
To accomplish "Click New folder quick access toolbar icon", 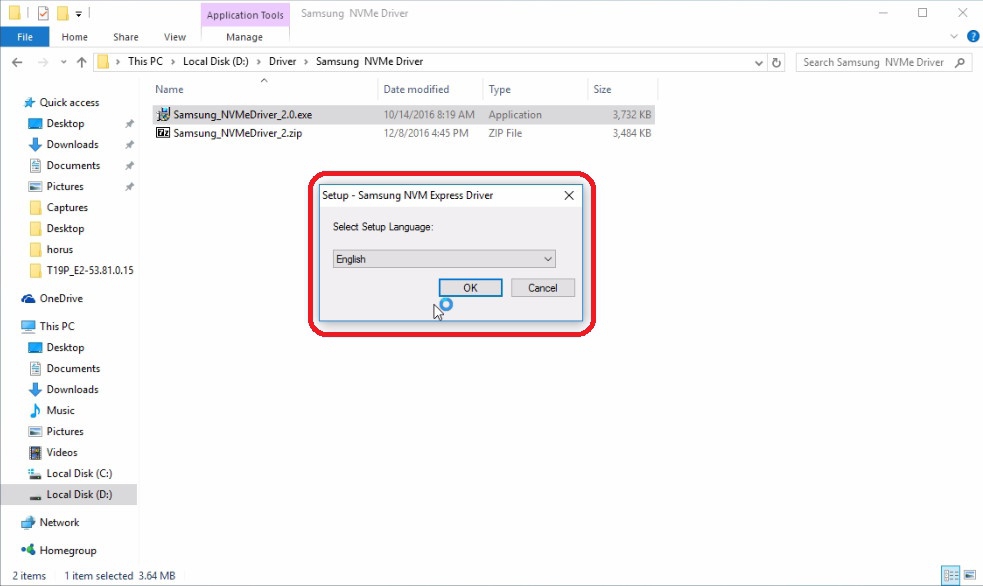I will pyautogui.click(x=62, y=13).
